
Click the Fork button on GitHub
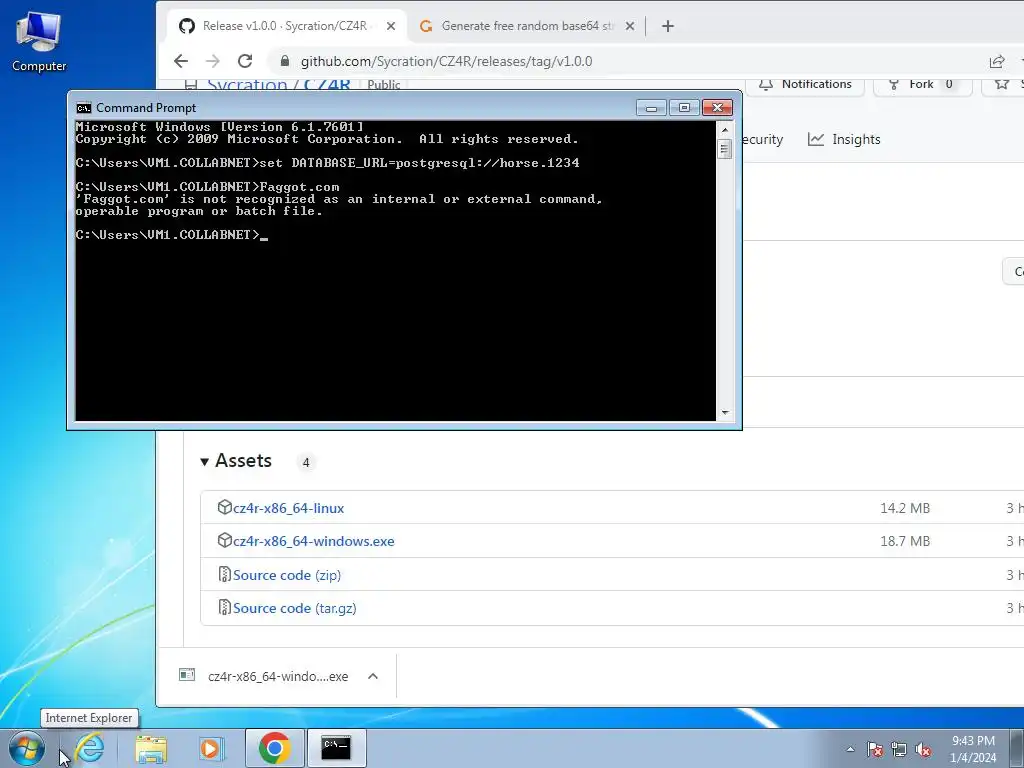click(x=922, y=84)
